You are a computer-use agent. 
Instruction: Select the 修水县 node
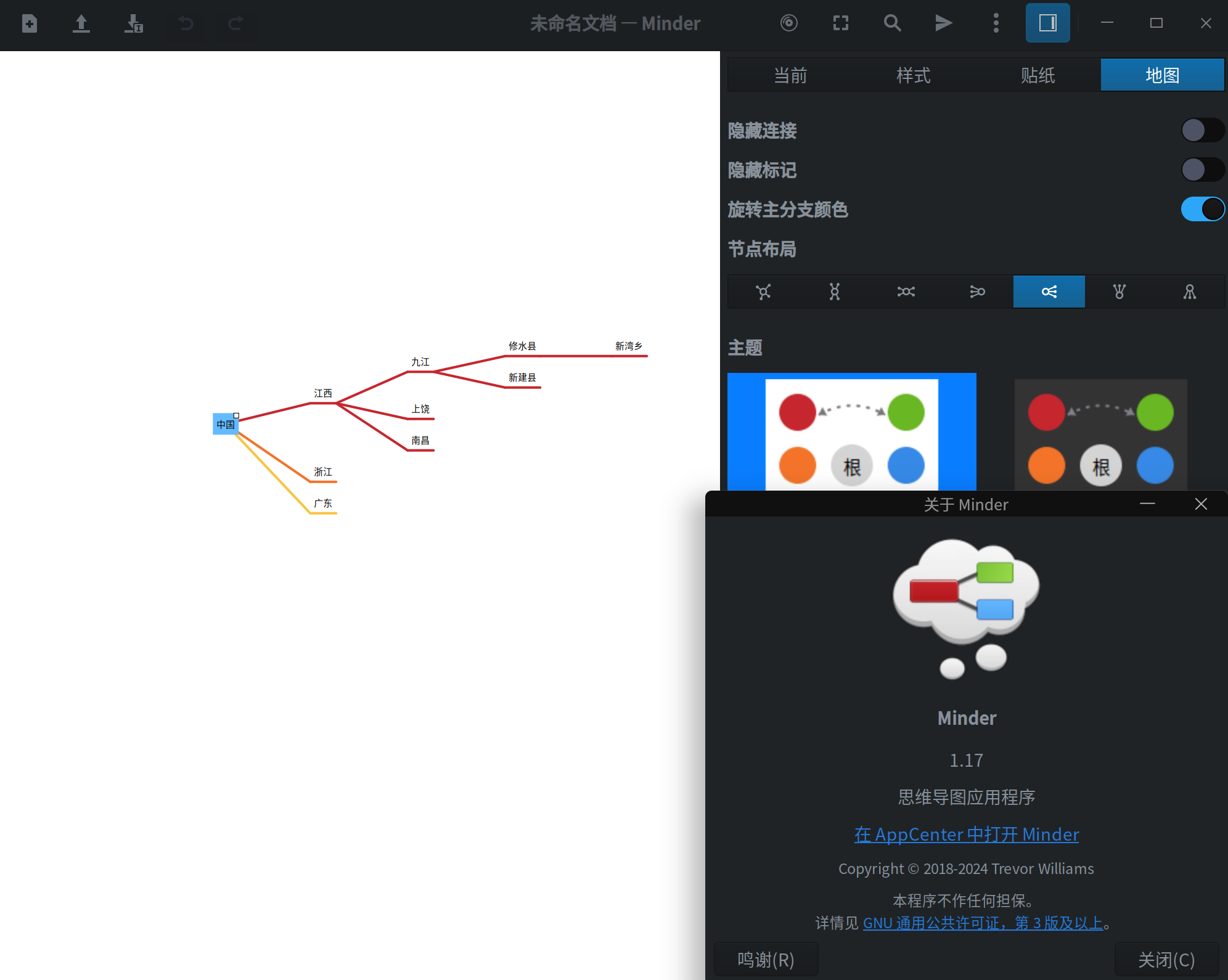click(x=522, y=346)
